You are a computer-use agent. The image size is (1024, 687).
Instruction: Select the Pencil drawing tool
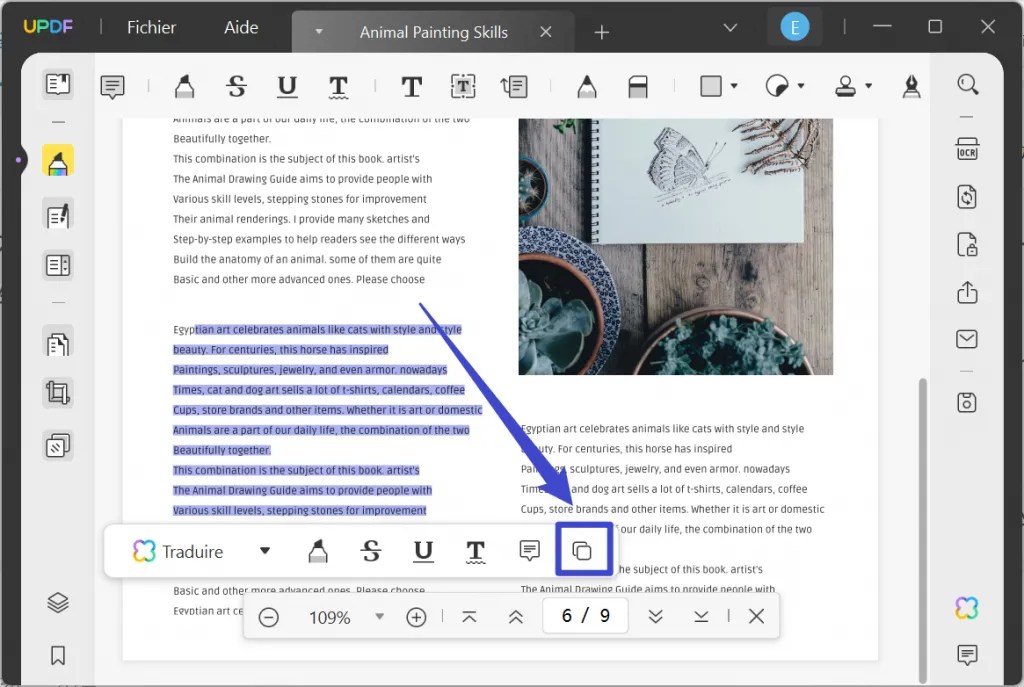coord(586,86)
